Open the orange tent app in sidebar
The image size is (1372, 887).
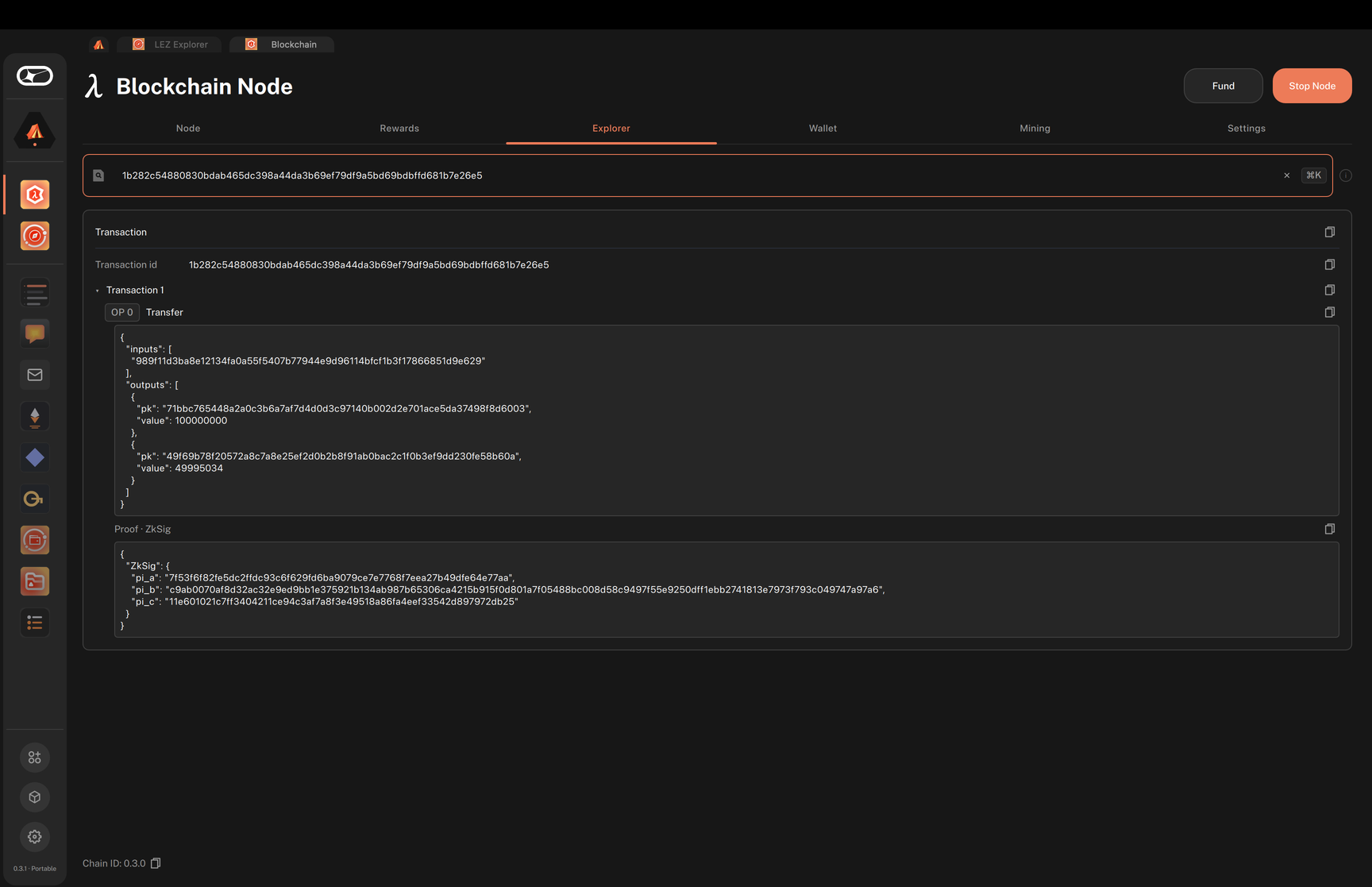pos(35,132)
